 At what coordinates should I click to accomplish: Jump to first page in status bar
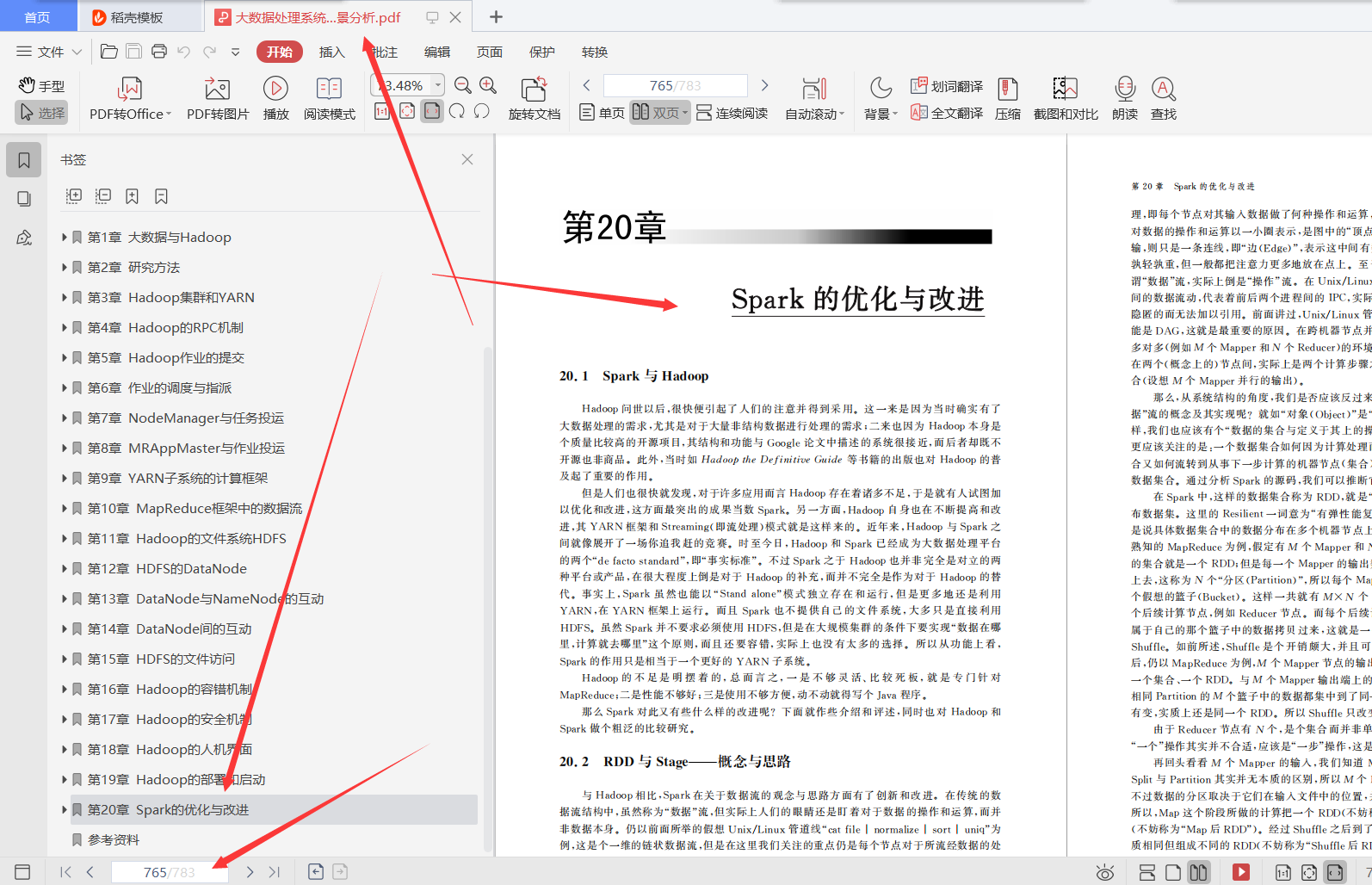pyautogui.click(x=65, y=872)
